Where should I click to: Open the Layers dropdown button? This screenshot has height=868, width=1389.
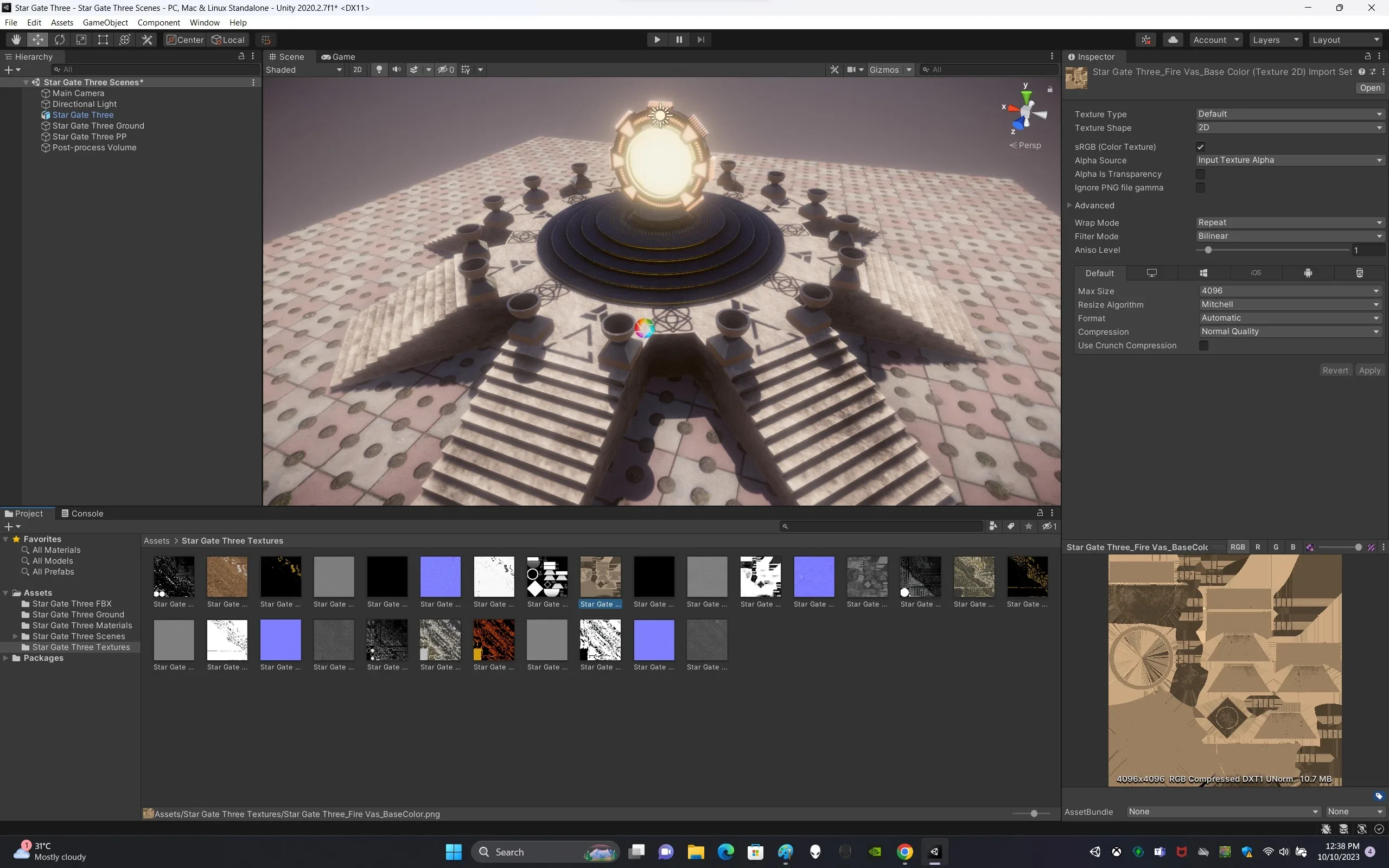pos(1276,40)
